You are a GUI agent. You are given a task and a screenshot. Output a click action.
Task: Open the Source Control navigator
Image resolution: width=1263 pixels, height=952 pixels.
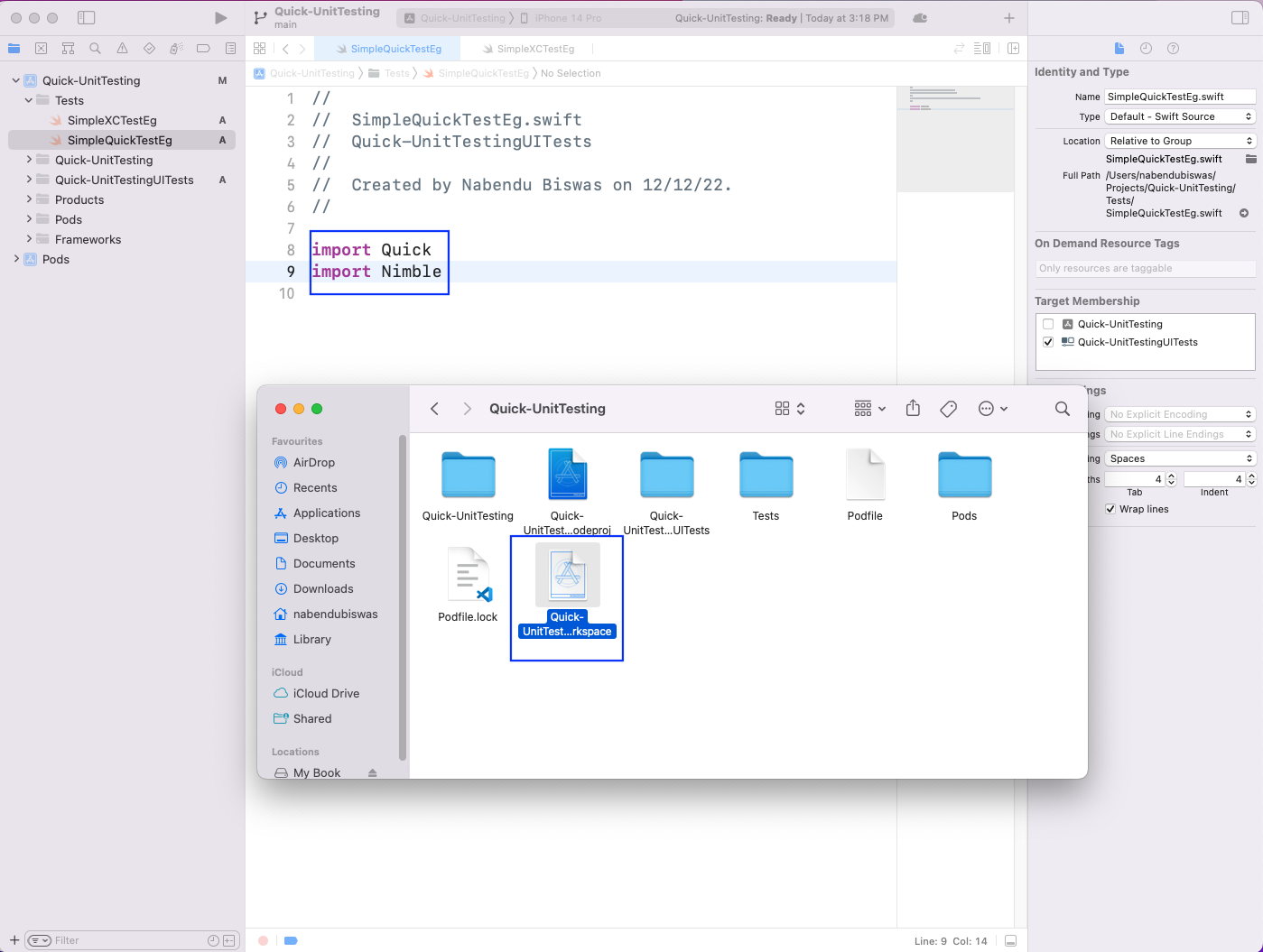(41, 49)
